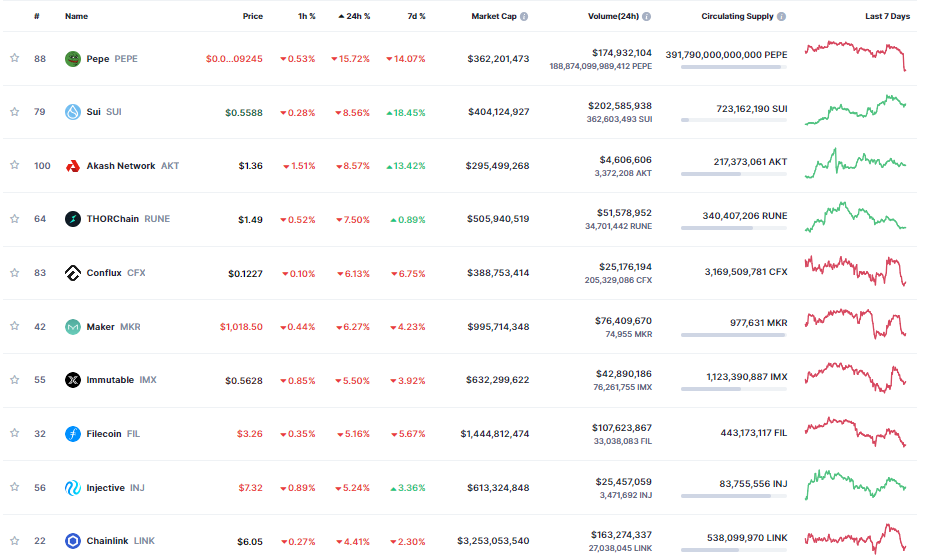The image size is (938, 560).
Task: Click the Chainlink hexagon logo
Action: (73, 541)
